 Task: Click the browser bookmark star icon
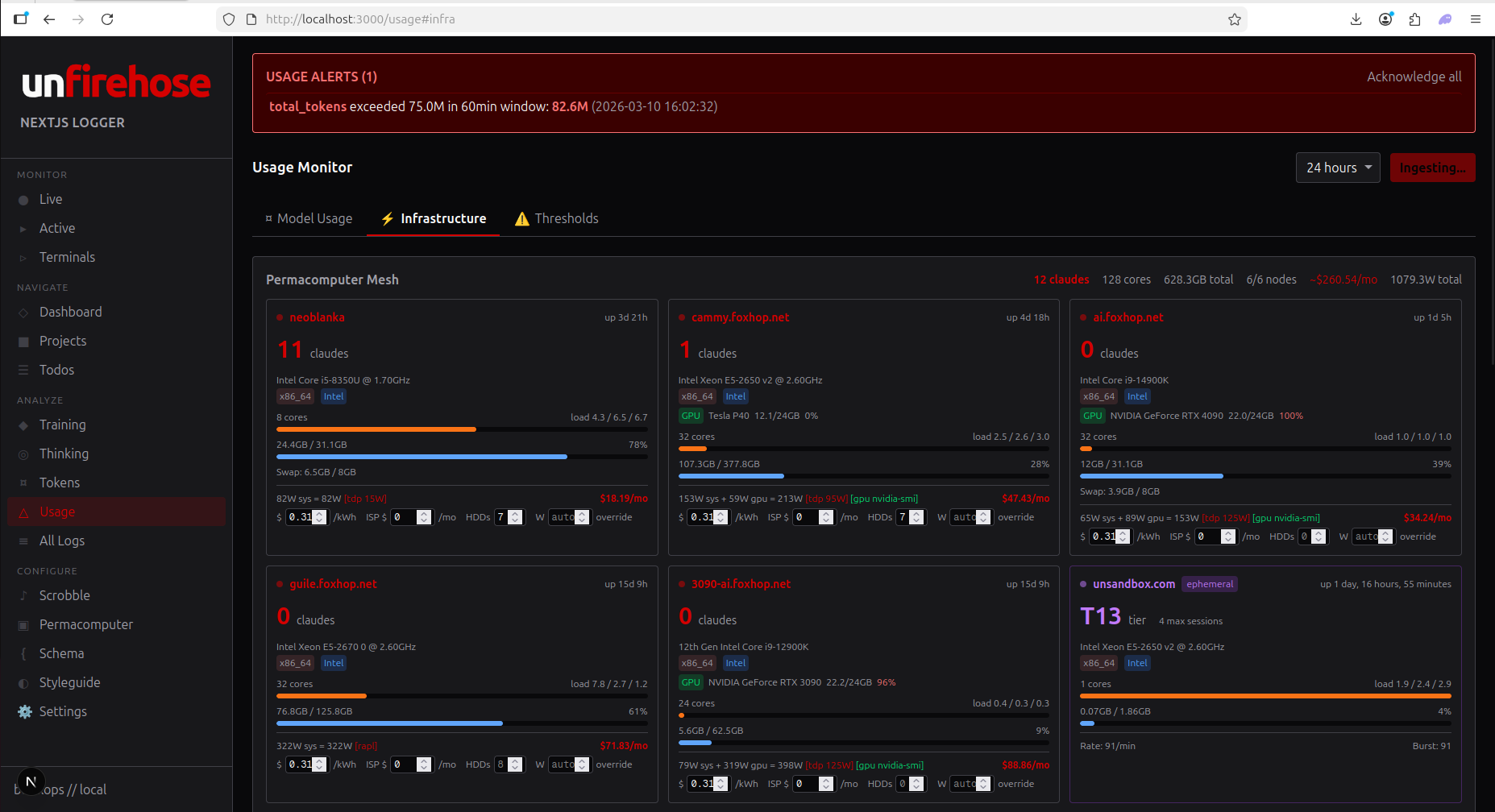1234,19
